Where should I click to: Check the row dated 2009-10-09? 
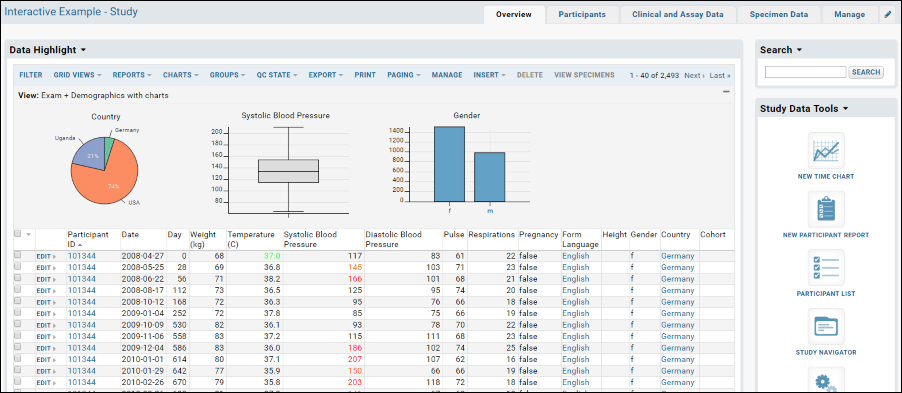(x=17, y=324)
